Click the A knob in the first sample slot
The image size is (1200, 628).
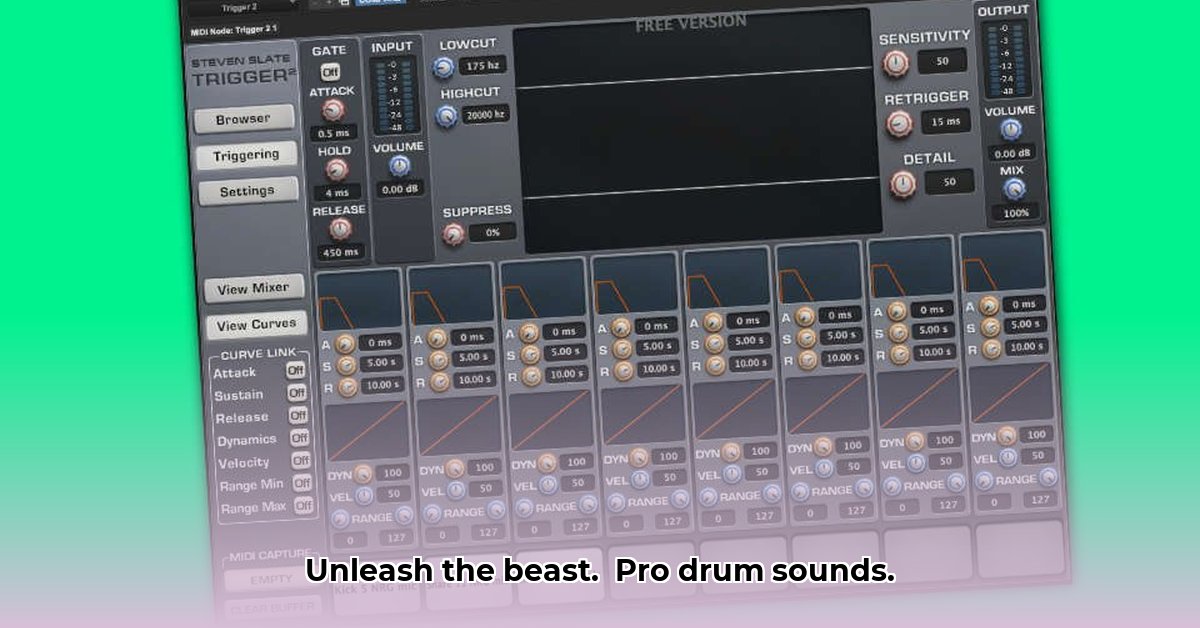click(x=345, y=343)
